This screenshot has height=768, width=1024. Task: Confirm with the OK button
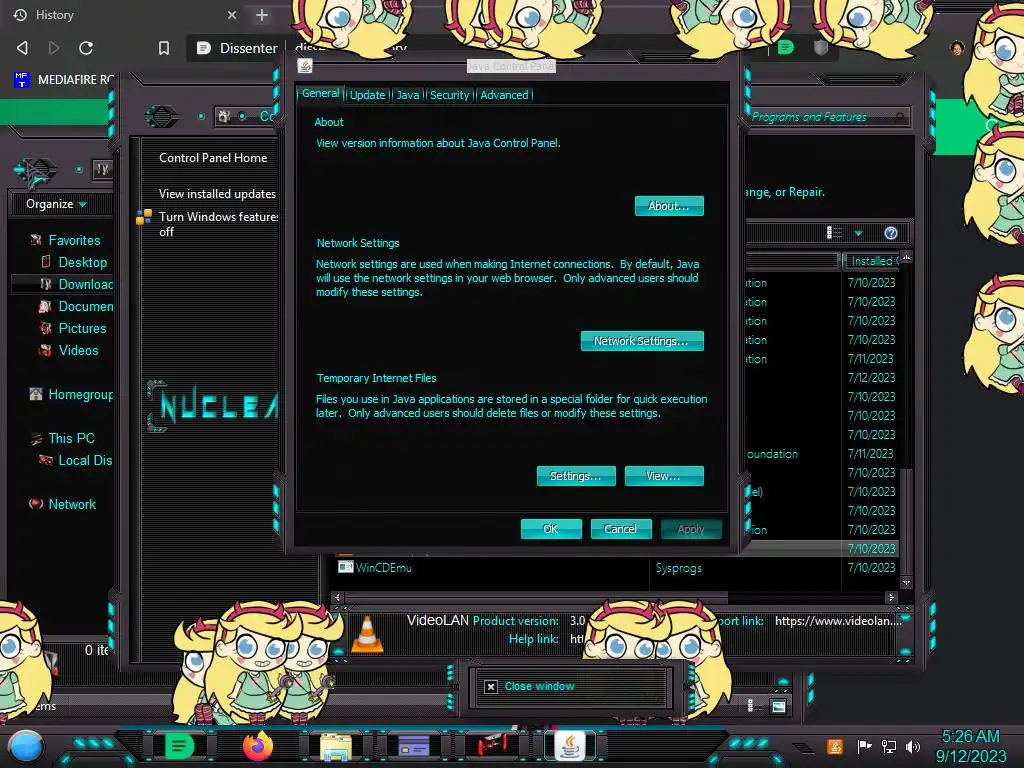tap(551, 528)
